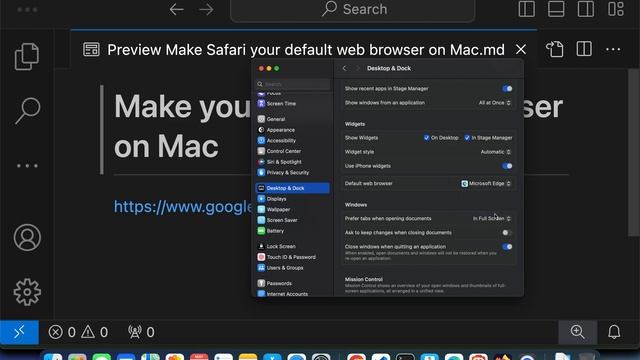Viewport: 640px width, 360px height.
Task: Select Screen Time in settings sidebar
Action: (x=293, y=104)
